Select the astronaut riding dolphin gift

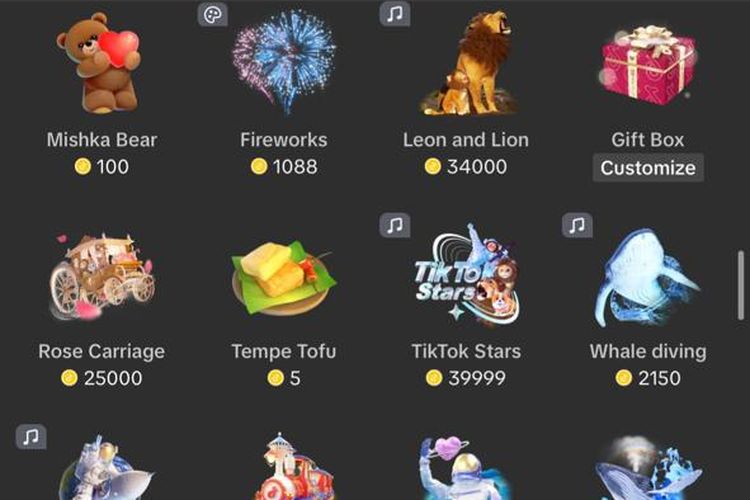(106, 467)
